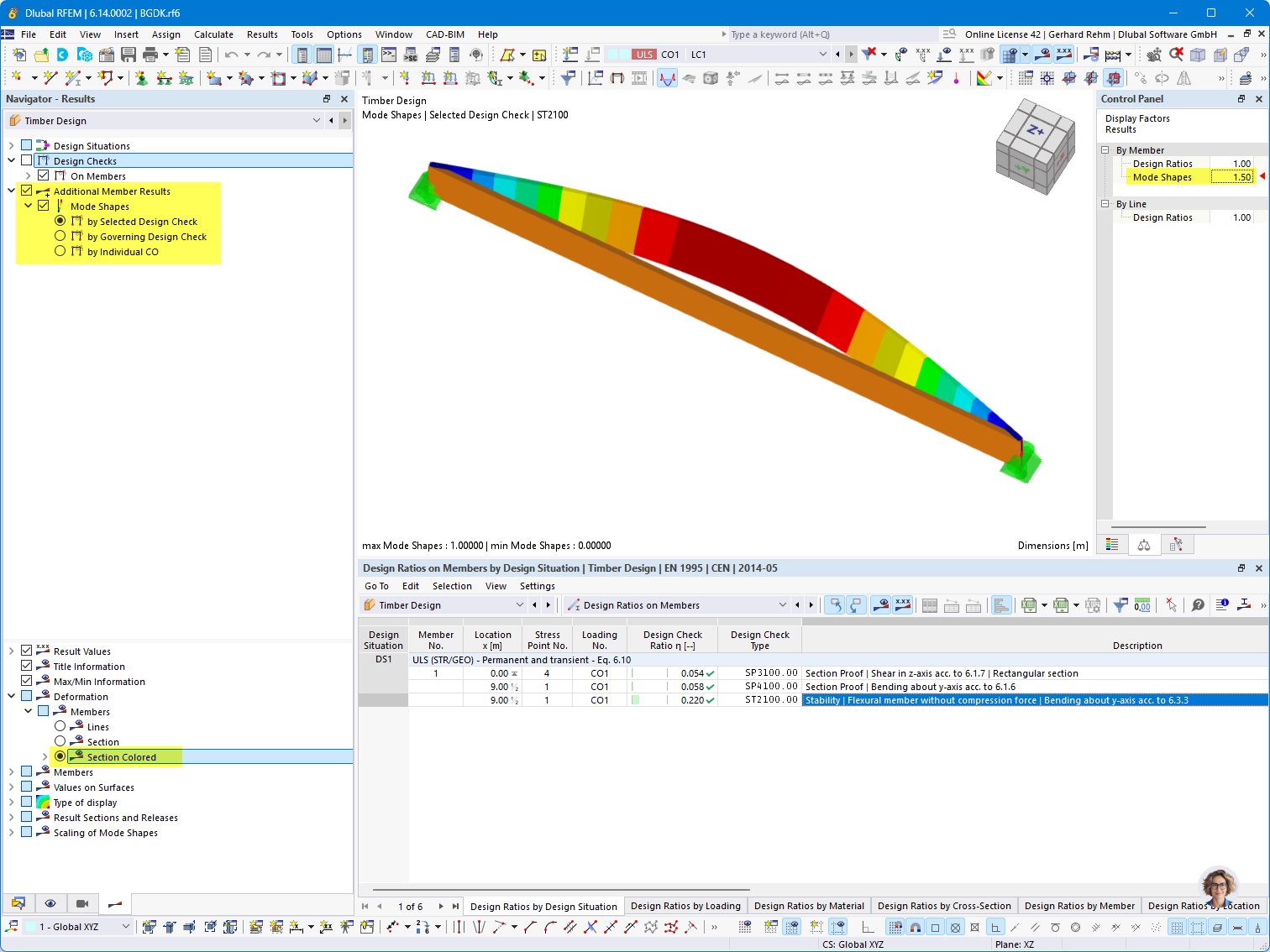Enable the Design Situations checkbox
The width and height of the screenshot is (1270, 952).
[27, 145]
